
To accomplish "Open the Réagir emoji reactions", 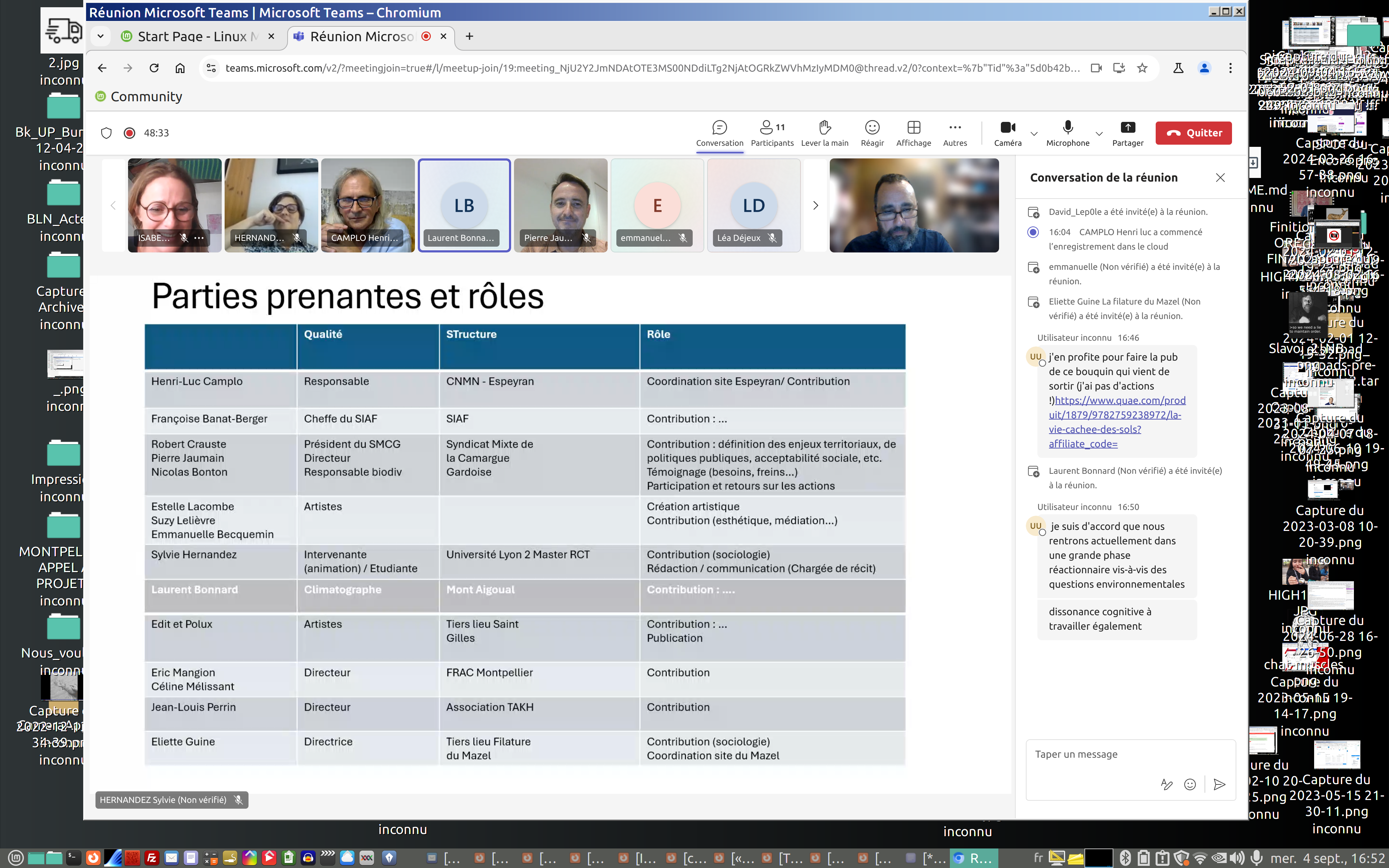I will (872, 133).
